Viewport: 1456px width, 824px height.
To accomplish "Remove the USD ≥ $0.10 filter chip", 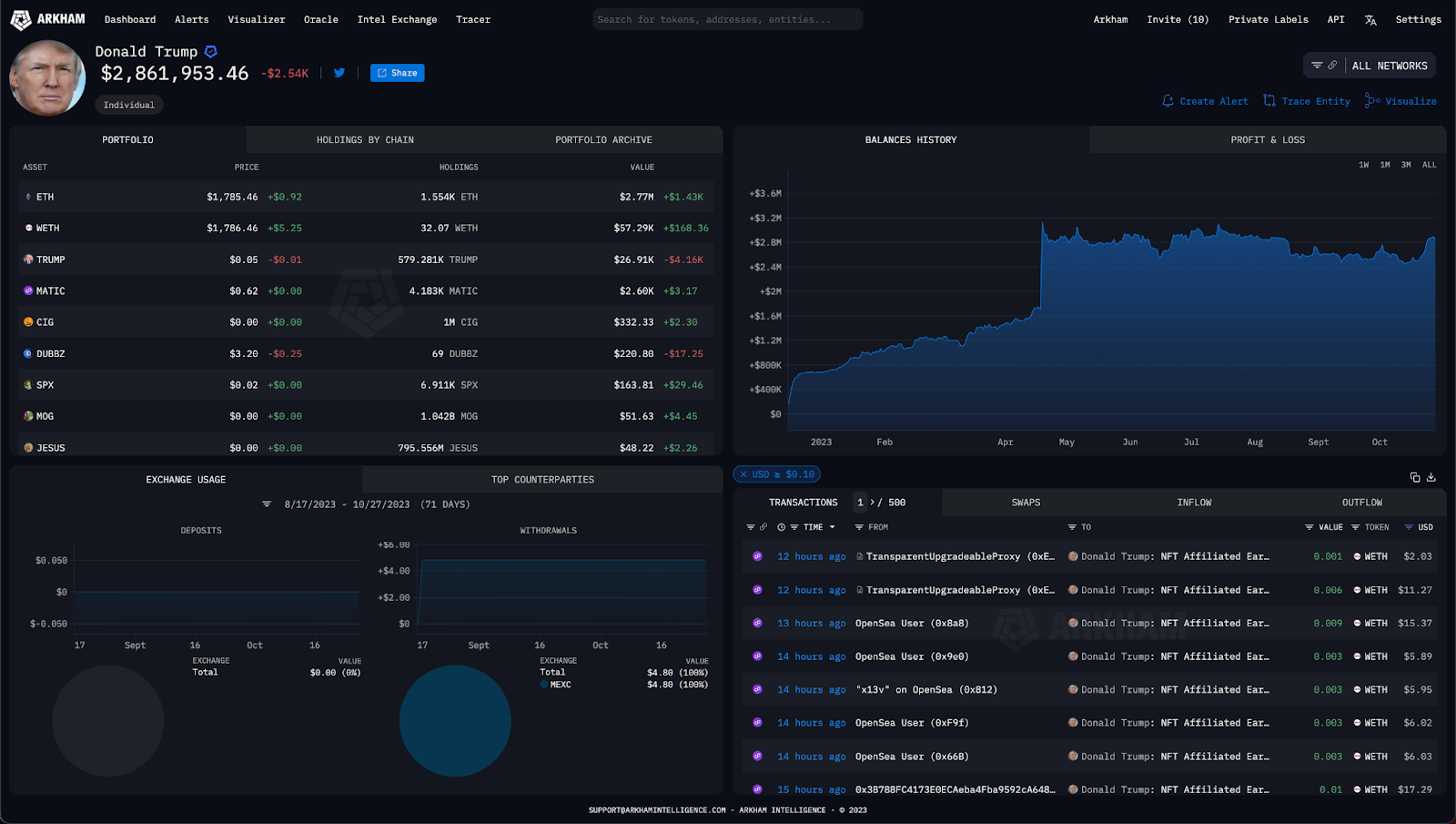I will [743, 474].
